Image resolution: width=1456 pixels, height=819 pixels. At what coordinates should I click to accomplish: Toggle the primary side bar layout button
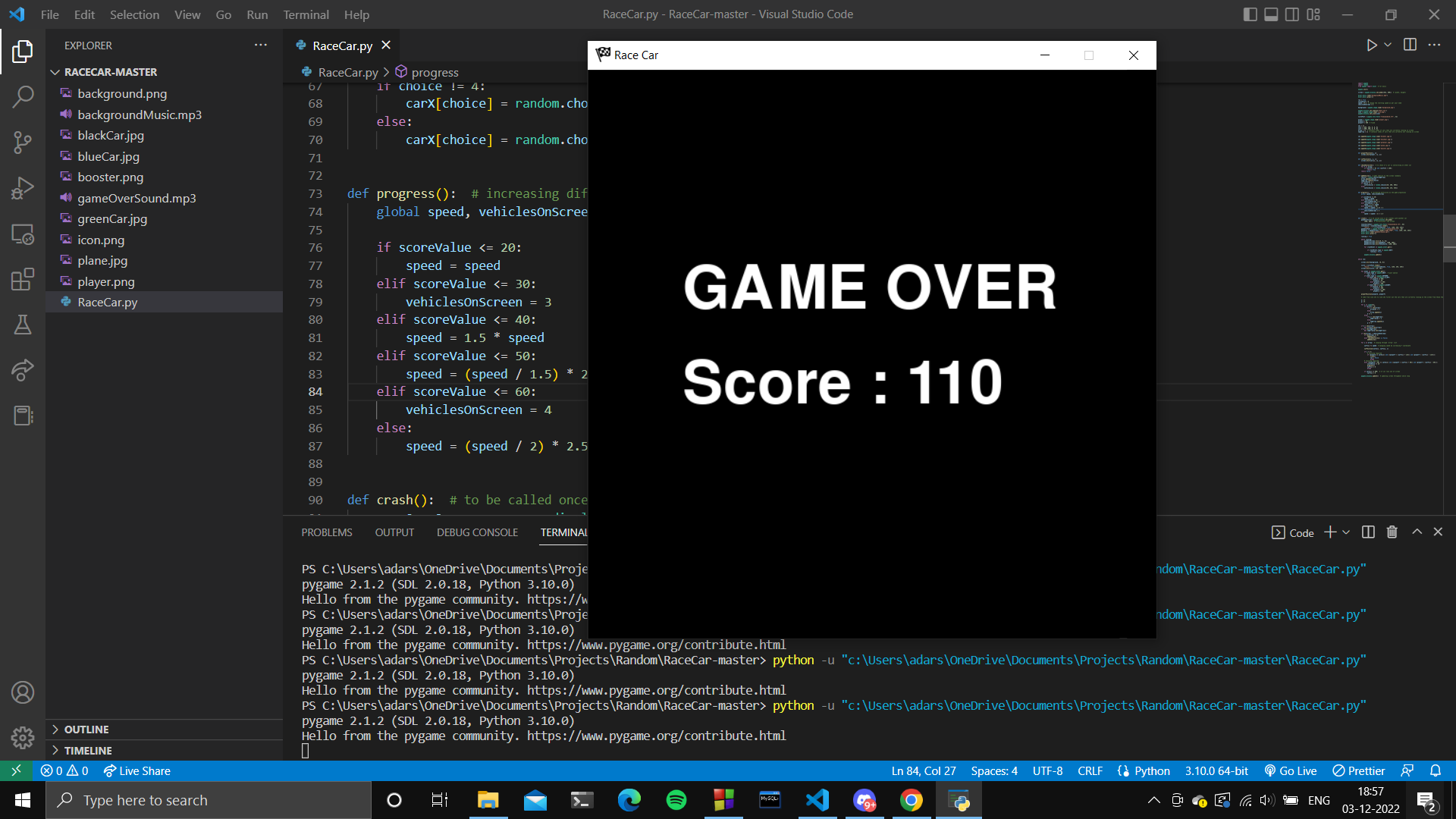(1250, 14)
